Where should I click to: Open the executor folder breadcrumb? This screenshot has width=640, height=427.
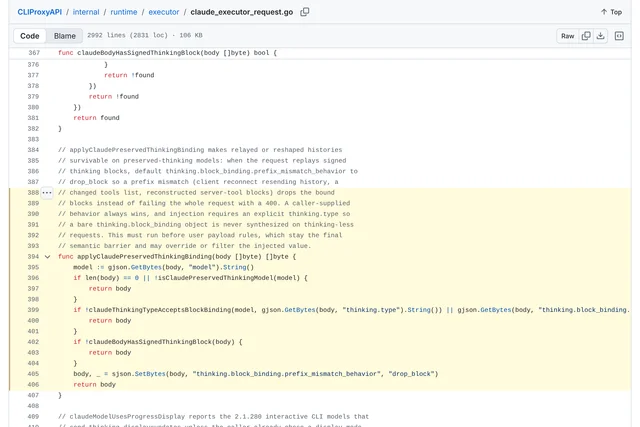(164, 12)
